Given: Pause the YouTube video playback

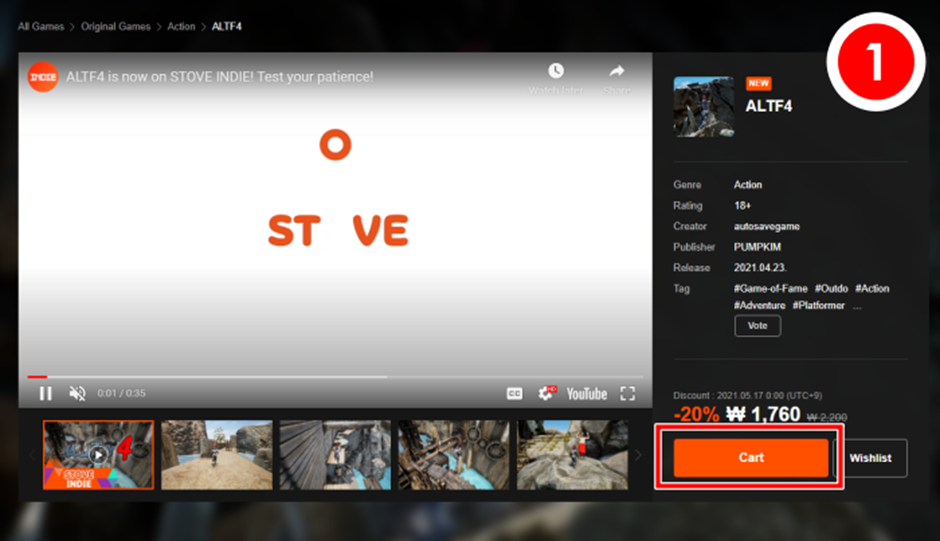Looking at the screenshot, I should coord(45,393).
